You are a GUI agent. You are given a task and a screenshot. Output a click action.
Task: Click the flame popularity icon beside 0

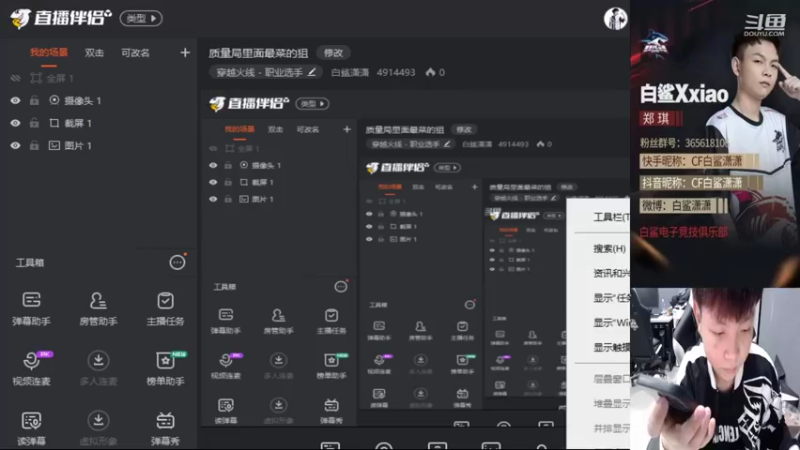coord(430,72)
